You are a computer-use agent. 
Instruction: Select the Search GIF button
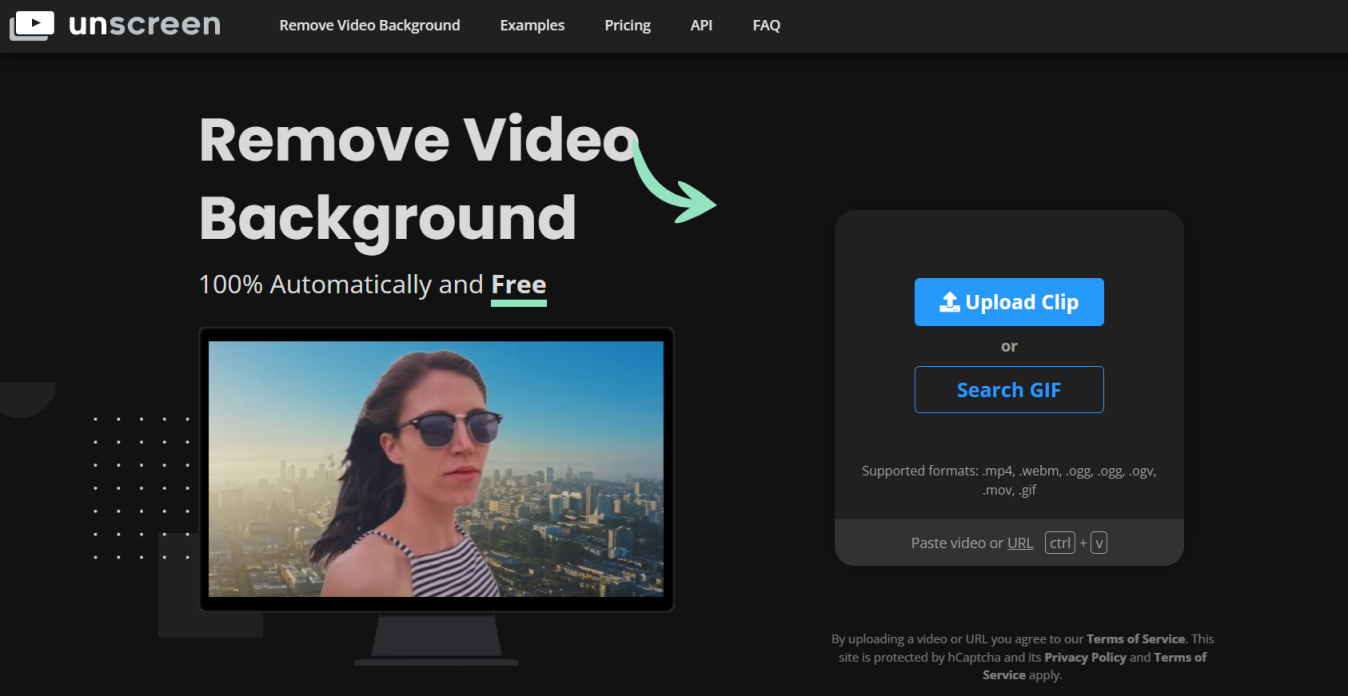(x=1008, y=390)
